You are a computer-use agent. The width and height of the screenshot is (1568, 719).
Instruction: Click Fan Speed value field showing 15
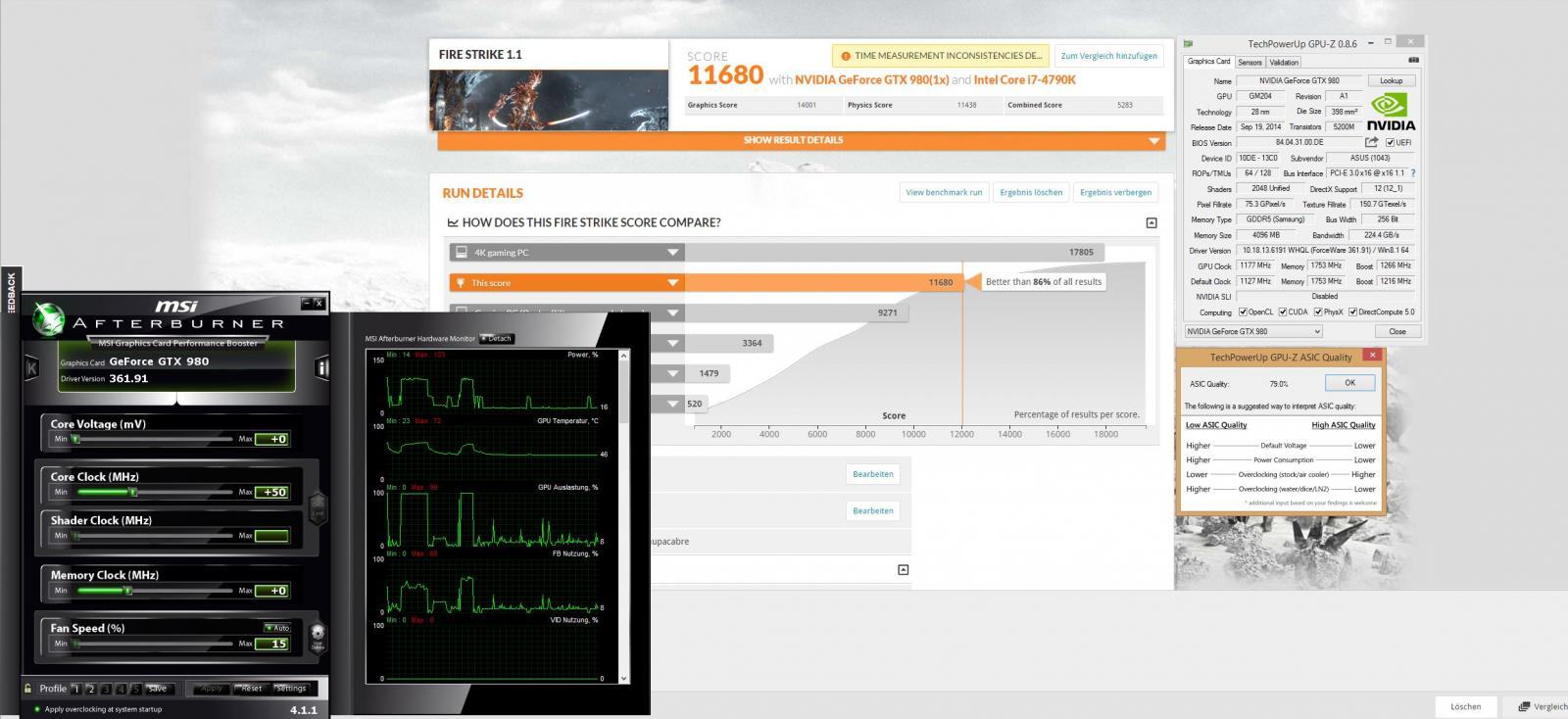pos(272,644)
